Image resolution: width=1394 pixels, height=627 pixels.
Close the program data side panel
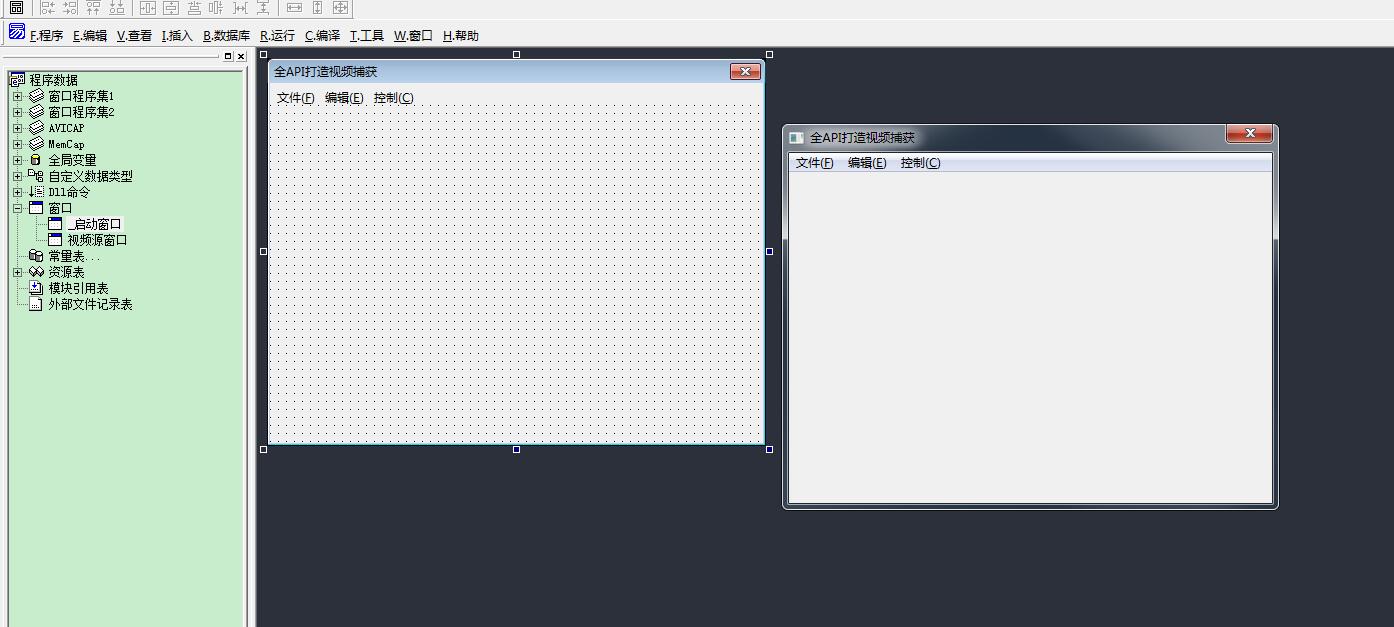pos(241,57)
